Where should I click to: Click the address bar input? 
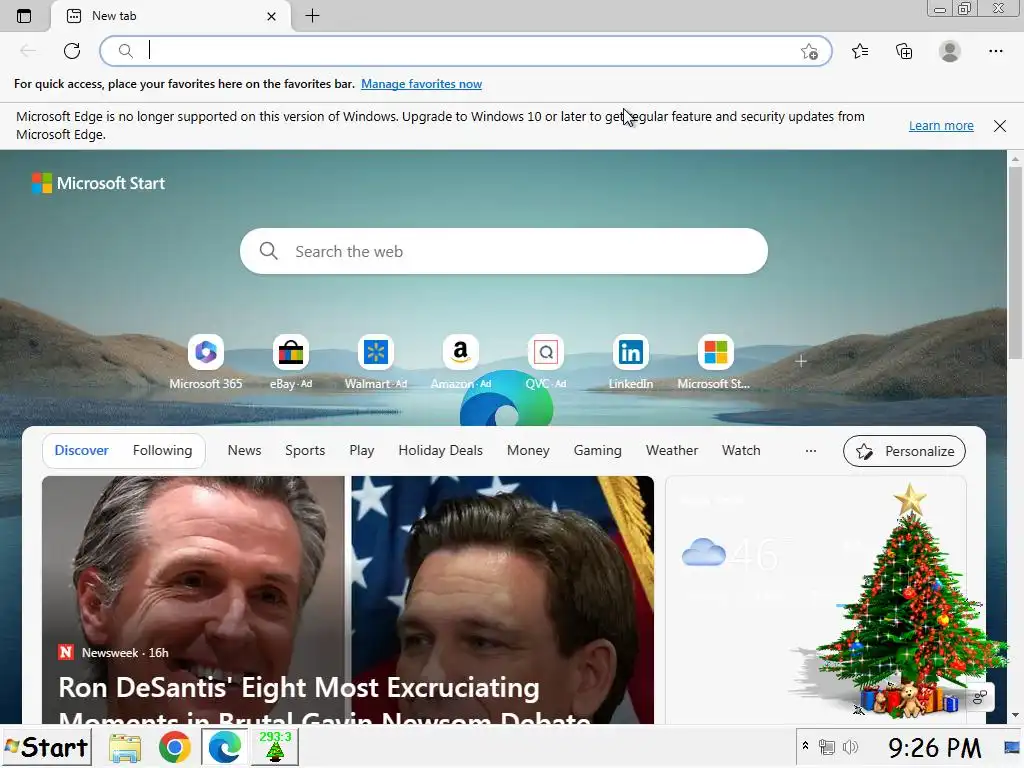[465, 51]
